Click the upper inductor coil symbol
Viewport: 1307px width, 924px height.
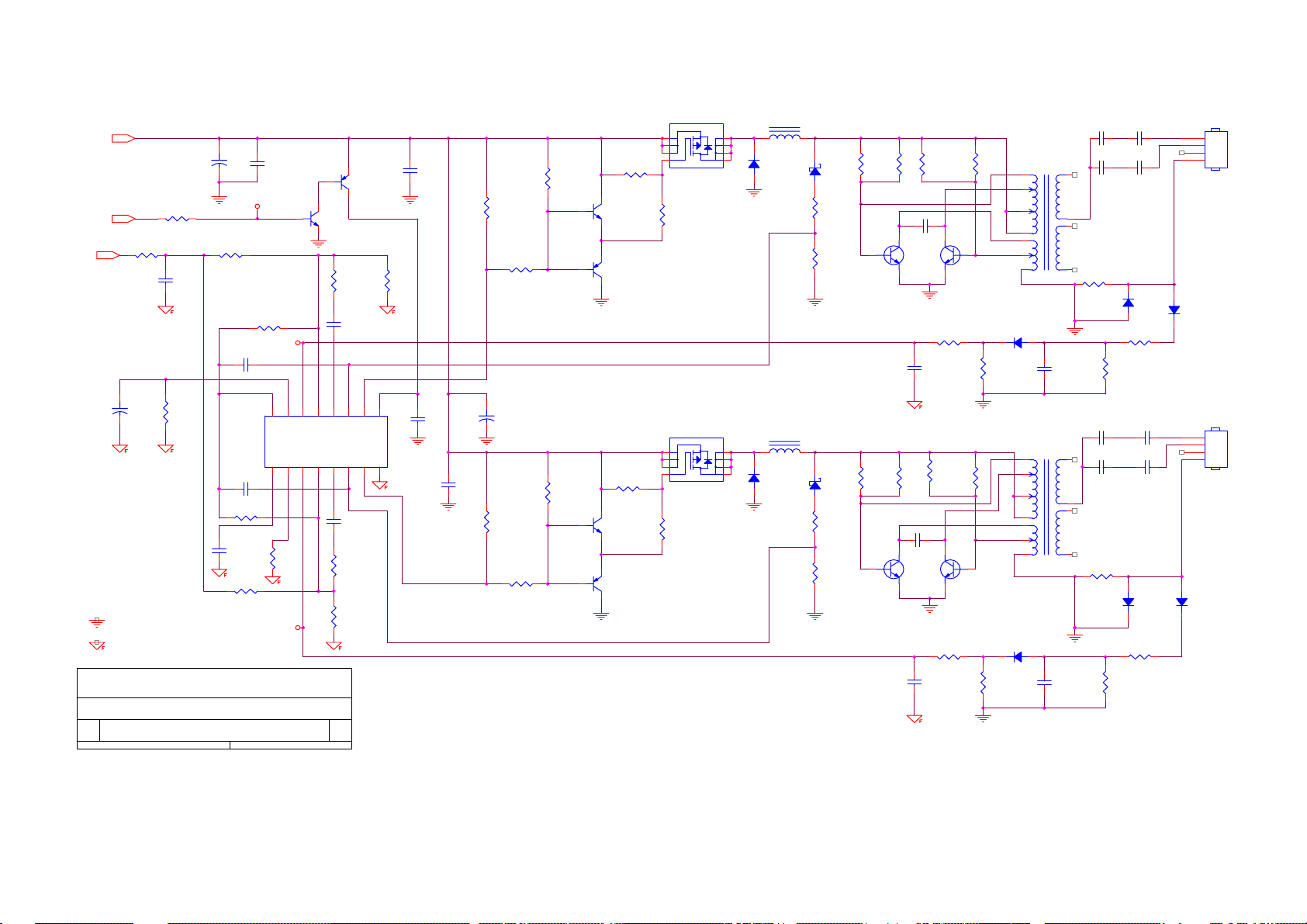coord(784,135)
